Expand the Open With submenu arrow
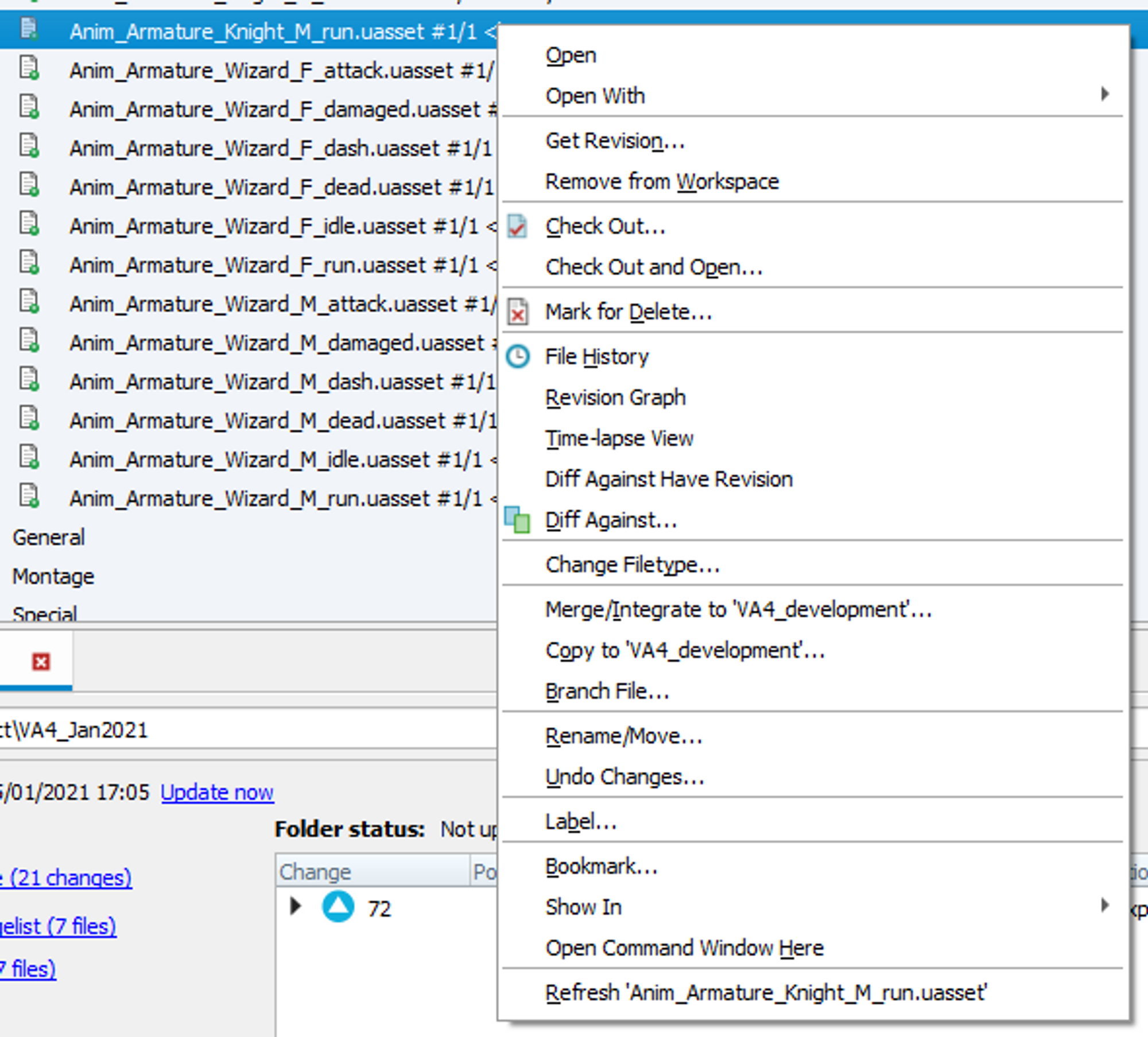This screenshot has height=1037, width=1148. tap(1105, 94)
